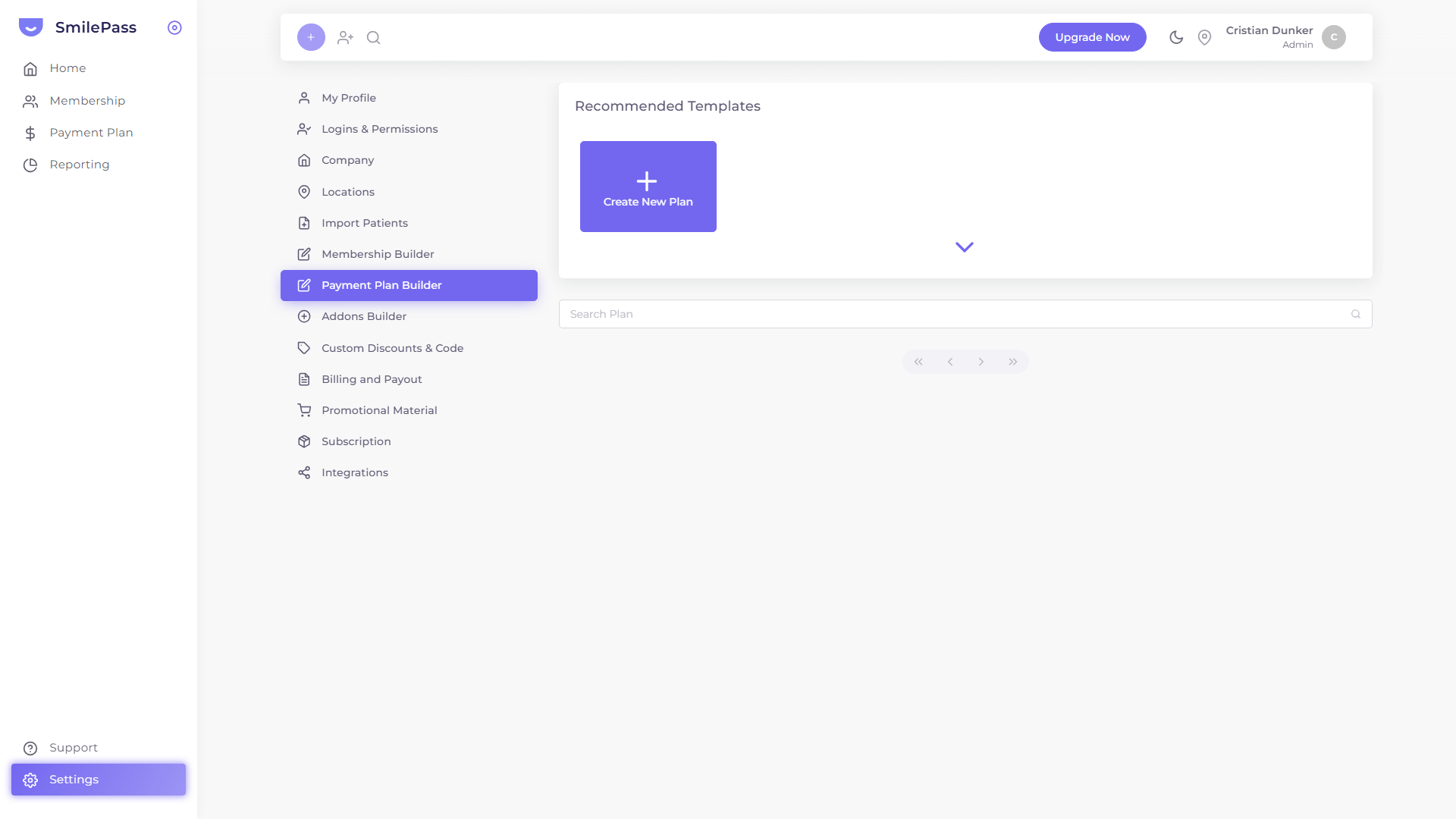This screenshot has width=1456, height=819.
Task: Go to next page arrow
Action: (981, 362)
